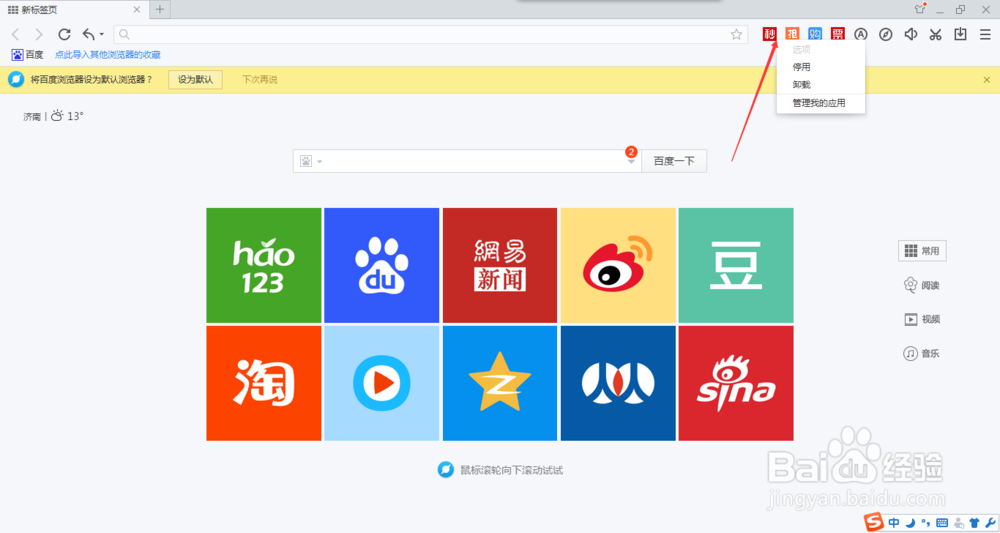Open a new tab with plus button

pyautogui.click(x=160, y=10)
